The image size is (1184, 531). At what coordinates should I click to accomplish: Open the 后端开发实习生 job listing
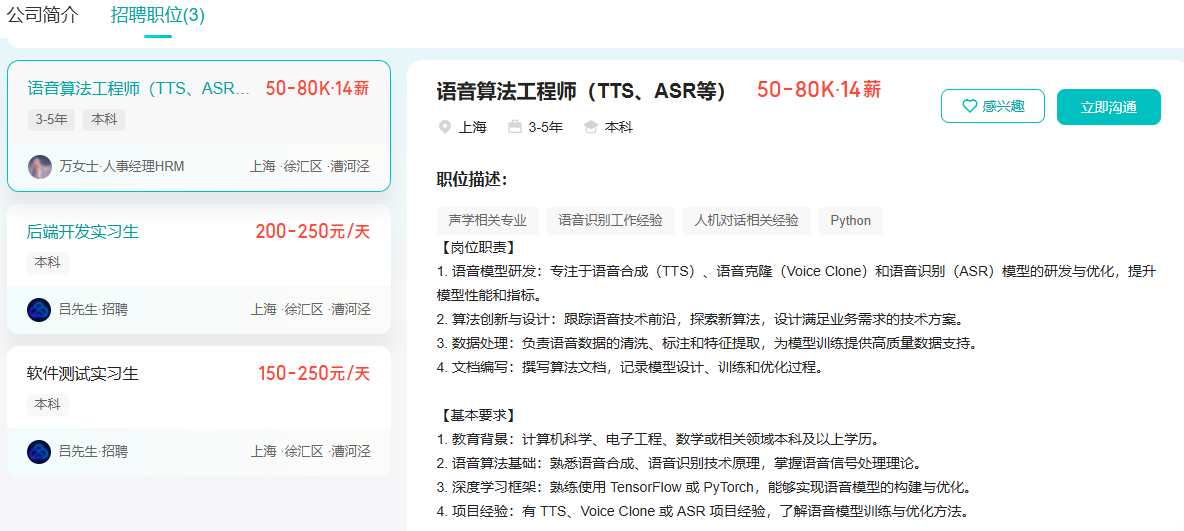pos(83,232)
